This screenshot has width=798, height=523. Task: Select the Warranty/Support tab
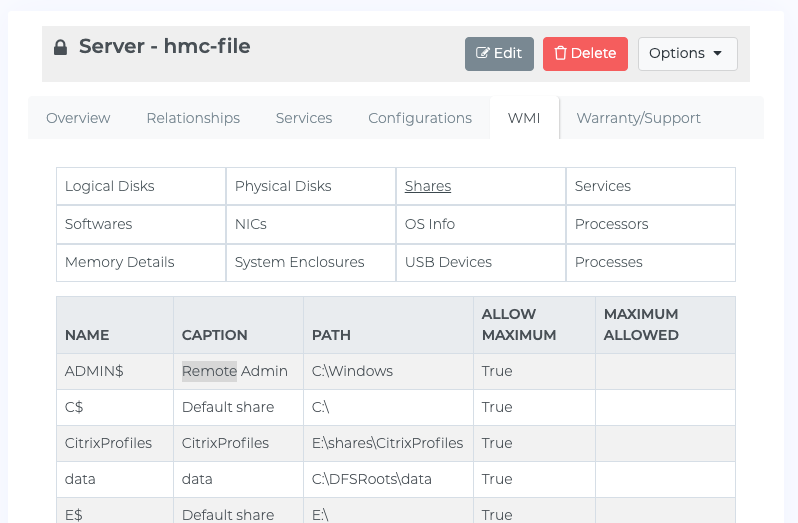click(638, 118)
